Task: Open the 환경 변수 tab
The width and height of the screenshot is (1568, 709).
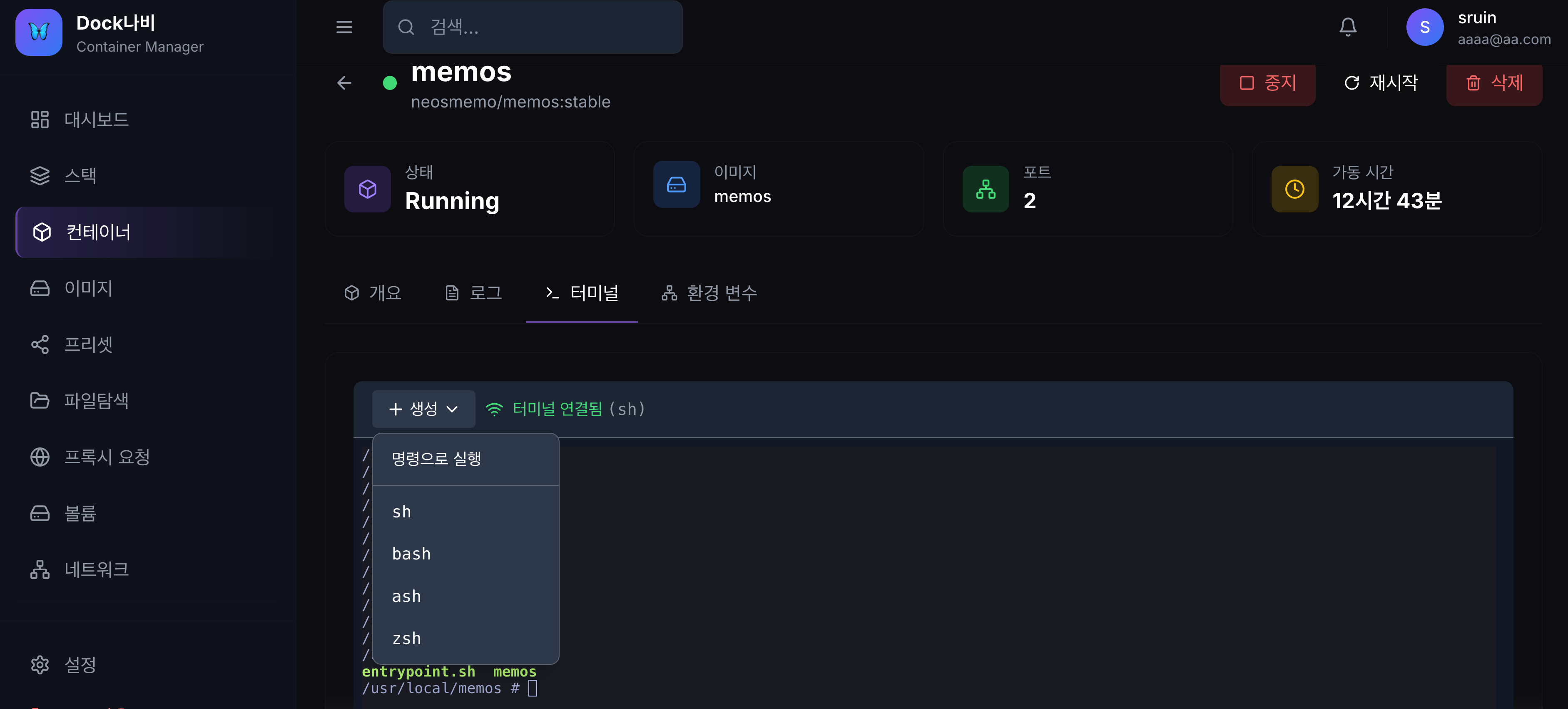Action: click(x=708, y=293)
